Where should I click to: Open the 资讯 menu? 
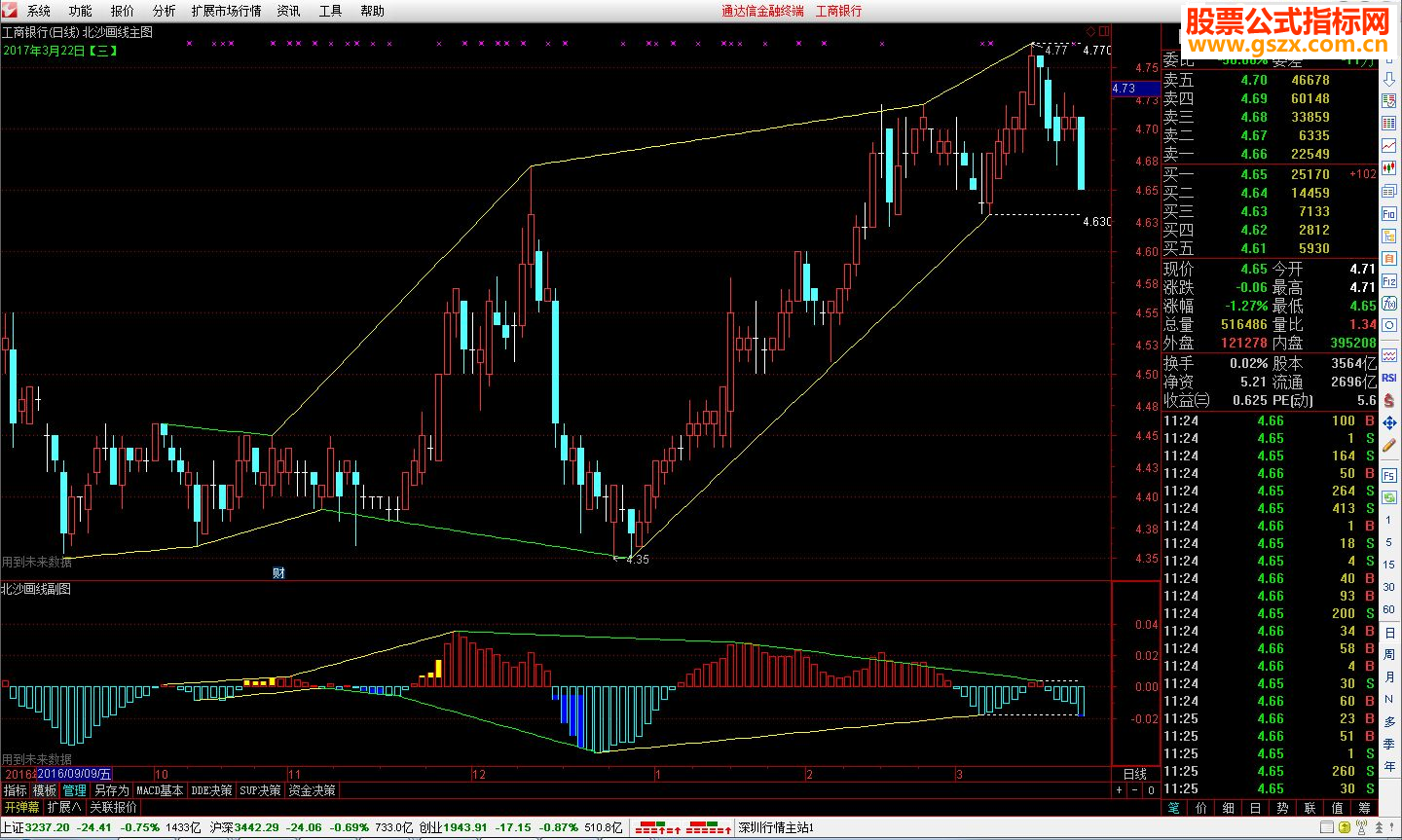(289, 11)
